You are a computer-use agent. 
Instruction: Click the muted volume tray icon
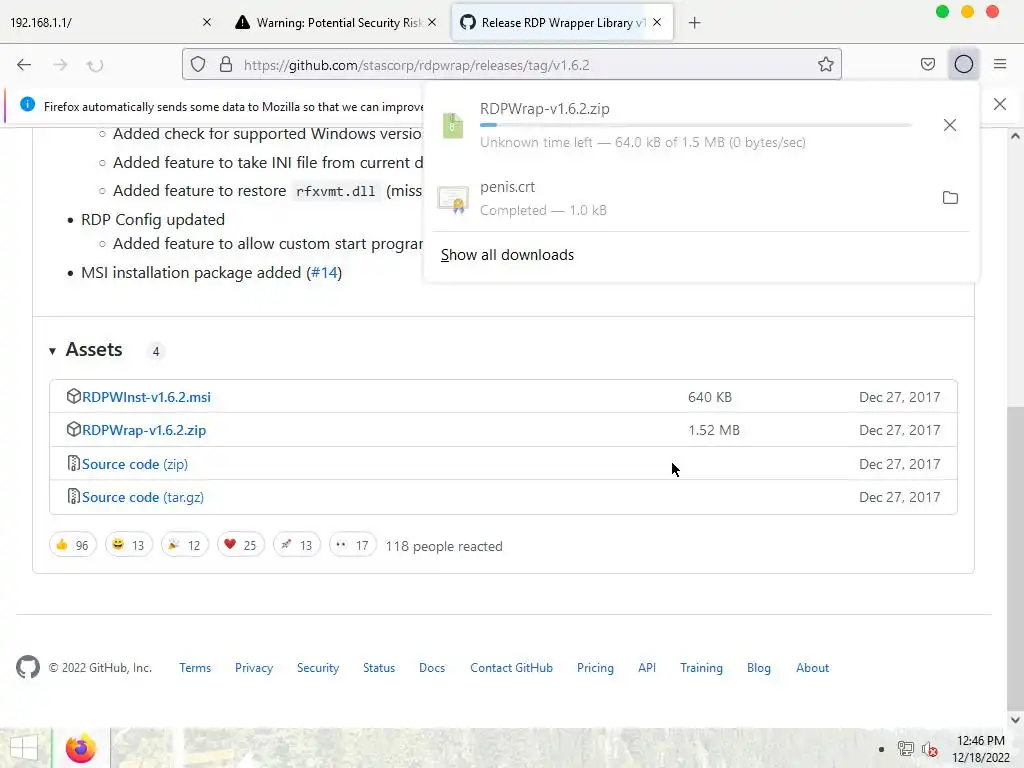(x=929, y=749)
